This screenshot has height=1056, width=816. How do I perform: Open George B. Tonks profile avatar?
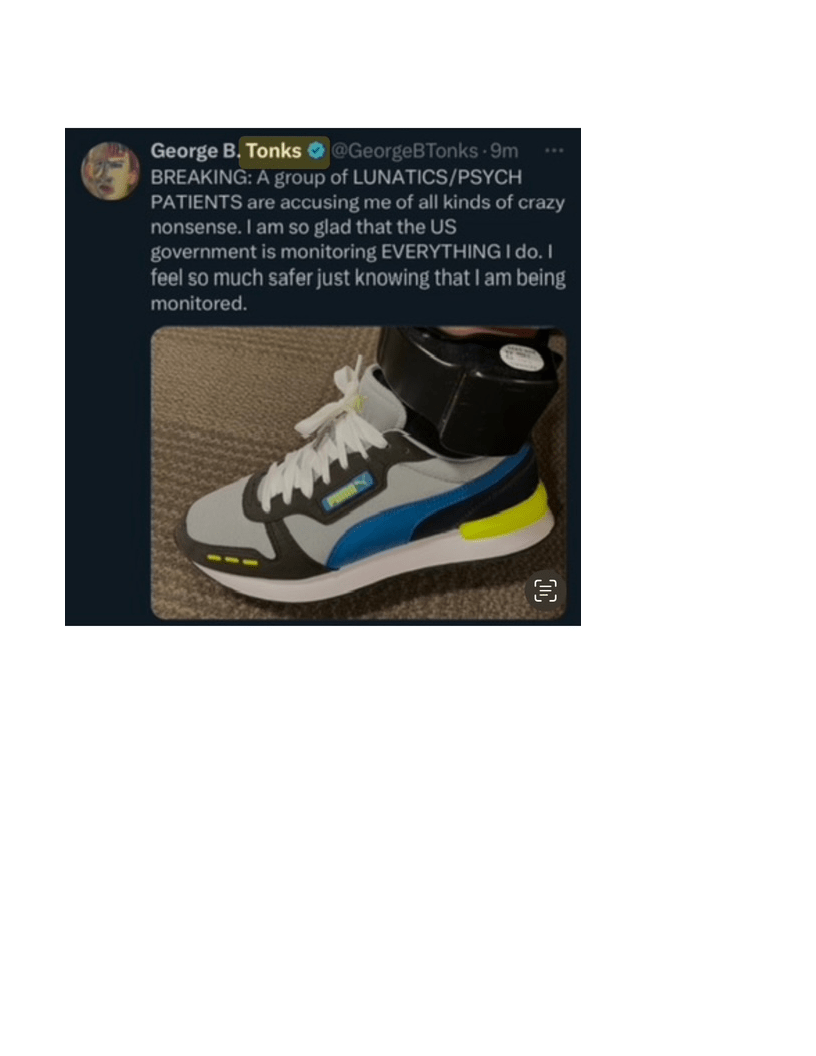[x=110, y=170]
